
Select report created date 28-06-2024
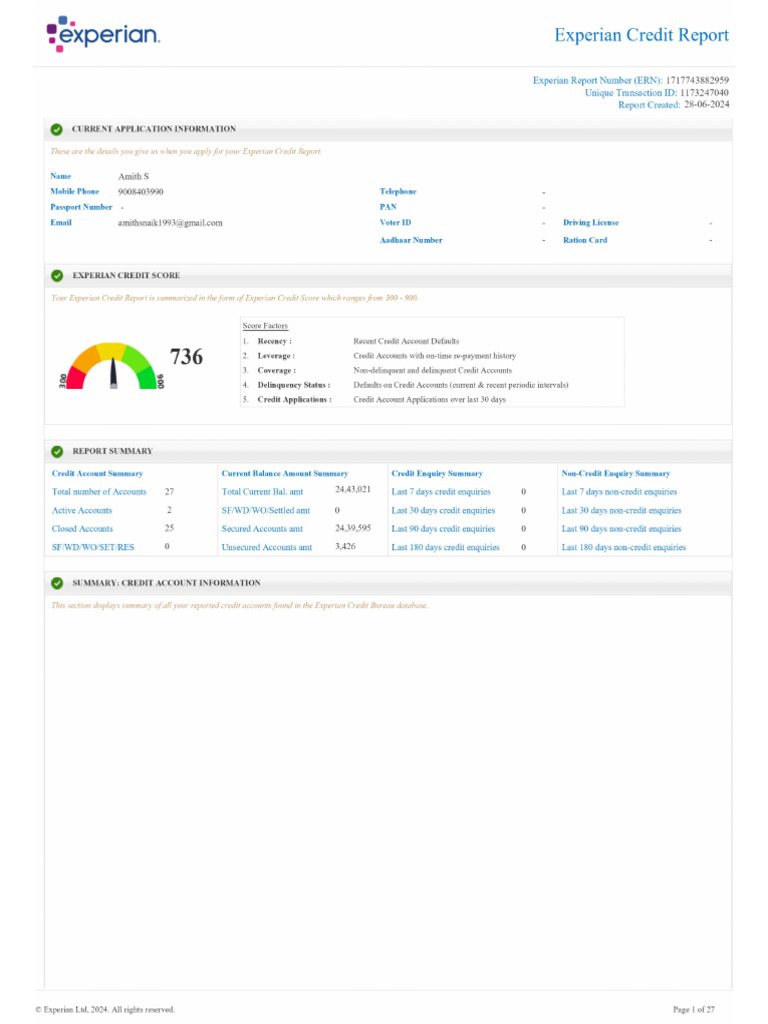(707, 104)
